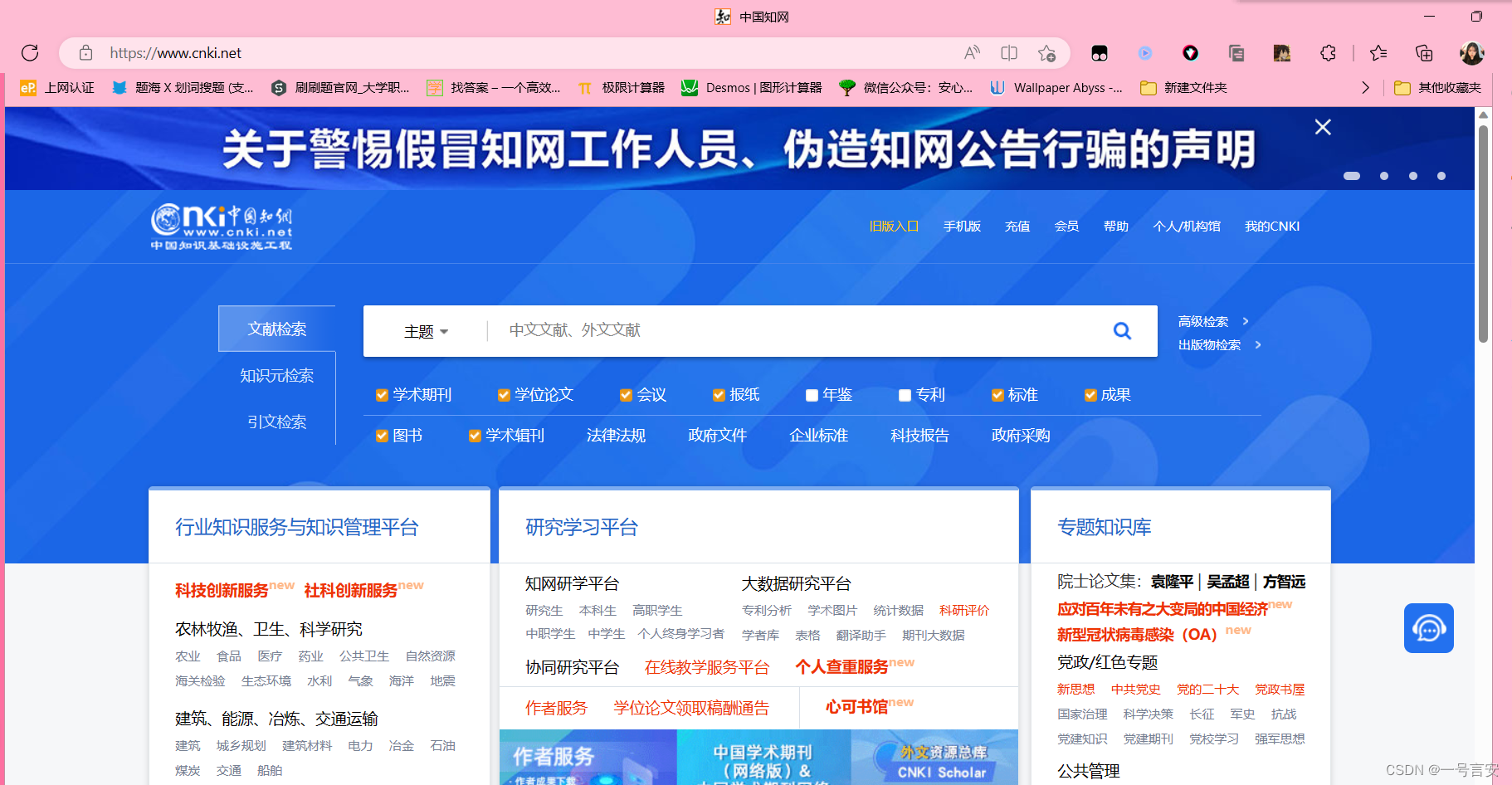Open 帮助 in top navigation

pyautogui.click(x=1116, y=226)
